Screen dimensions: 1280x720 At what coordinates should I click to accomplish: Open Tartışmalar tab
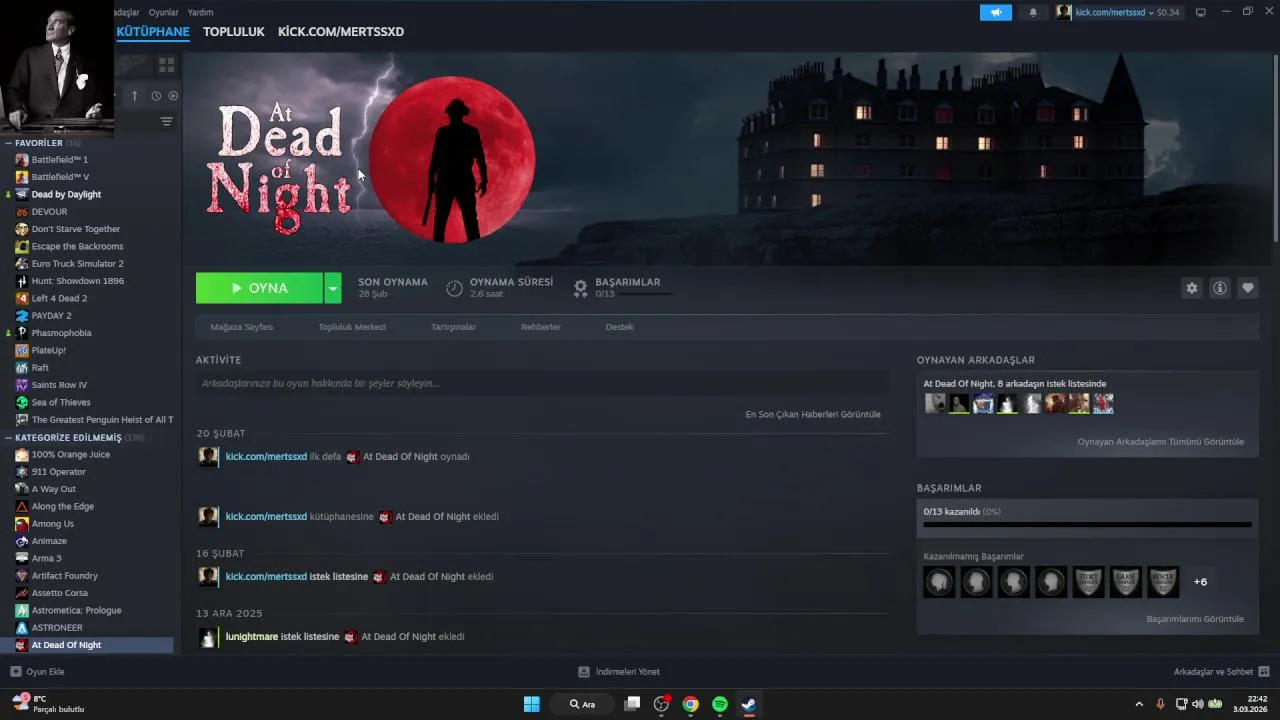pyautogui.click(x=453, y=327)
